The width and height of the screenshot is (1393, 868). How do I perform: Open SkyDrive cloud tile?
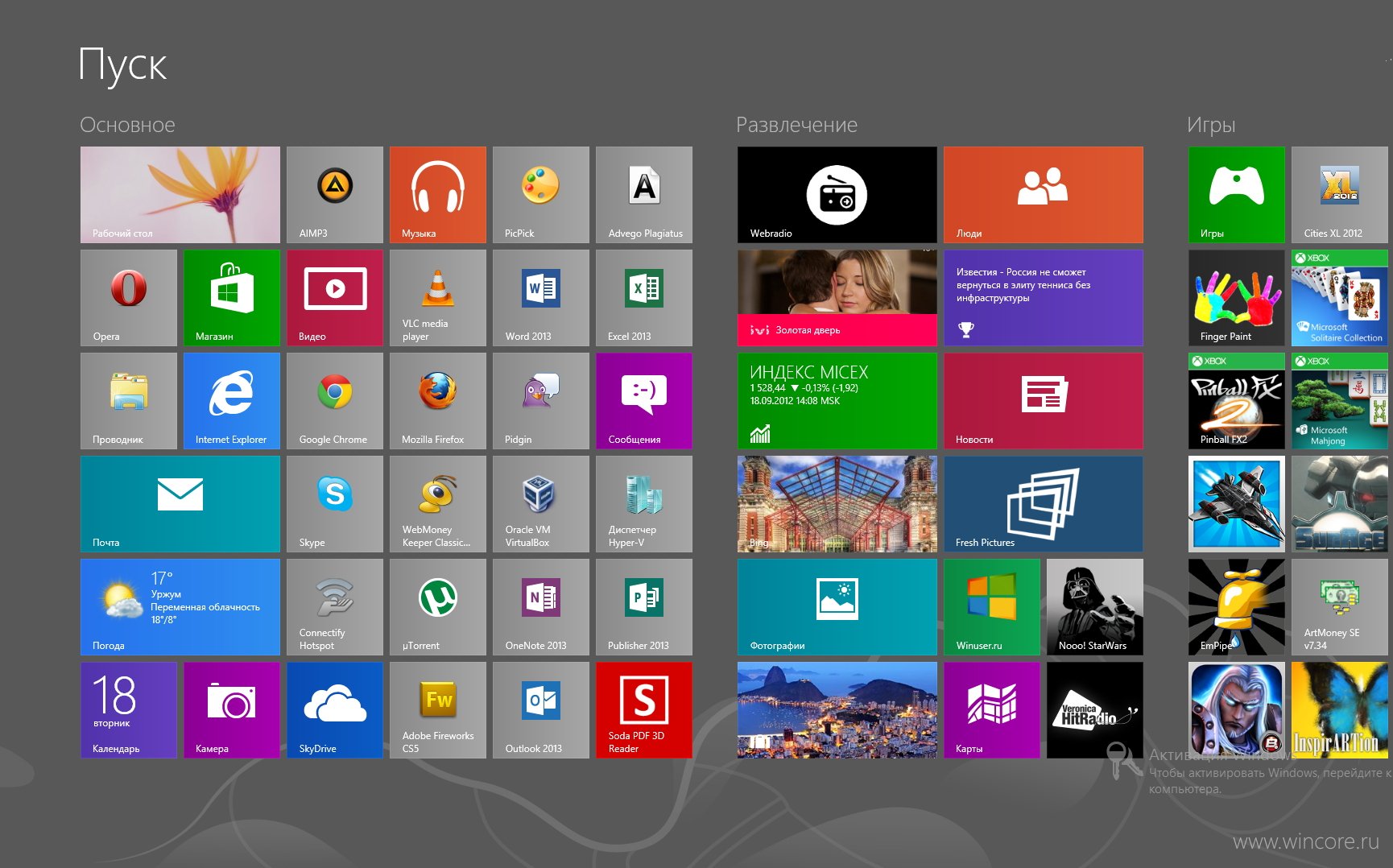click(x=335, y=710)
